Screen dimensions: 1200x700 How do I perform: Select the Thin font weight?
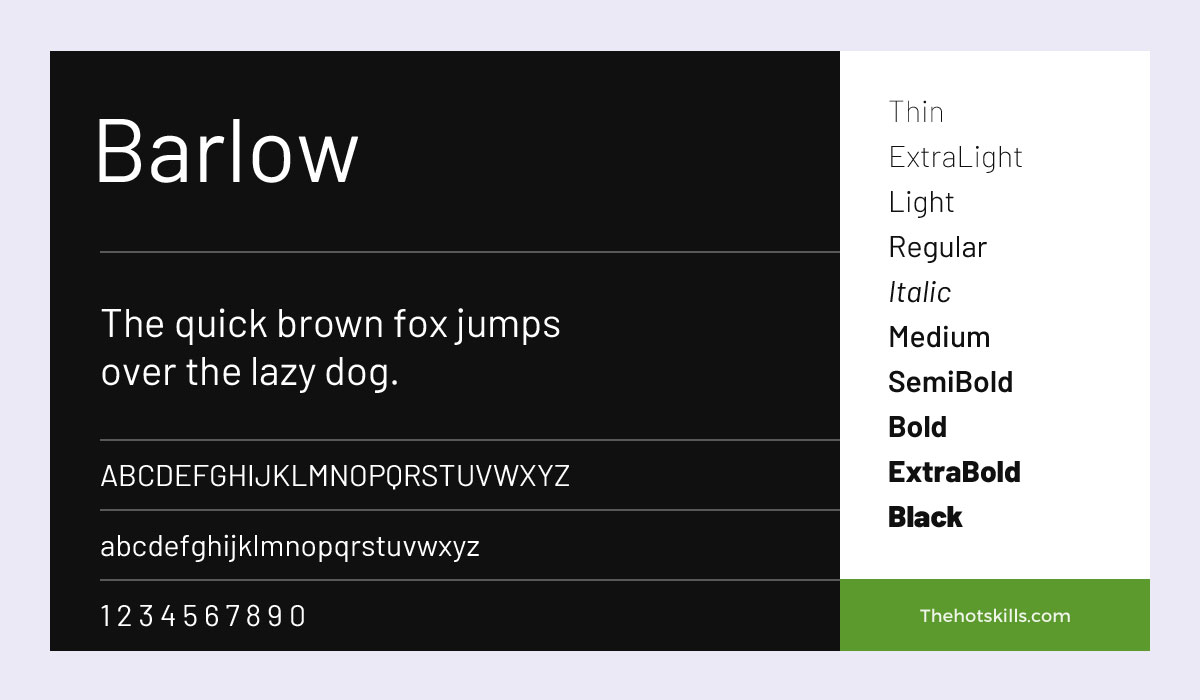[916, 112]
